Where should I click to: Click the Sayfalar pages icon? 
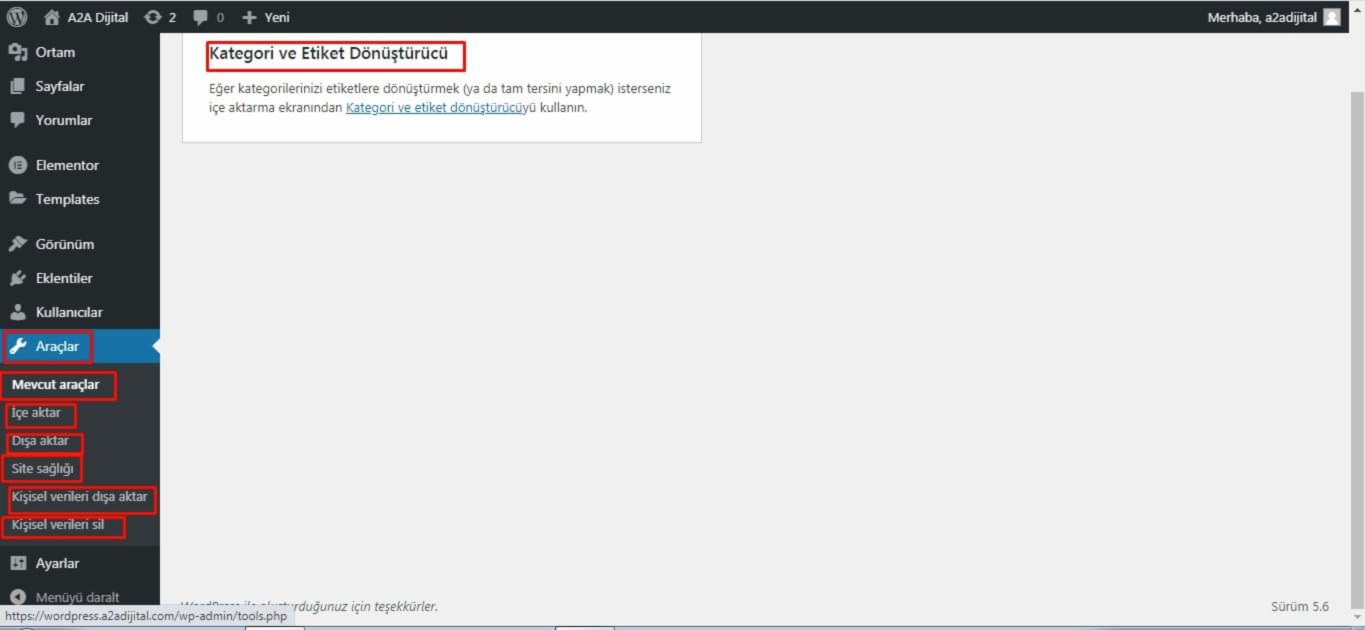click(x=17, y=86)
